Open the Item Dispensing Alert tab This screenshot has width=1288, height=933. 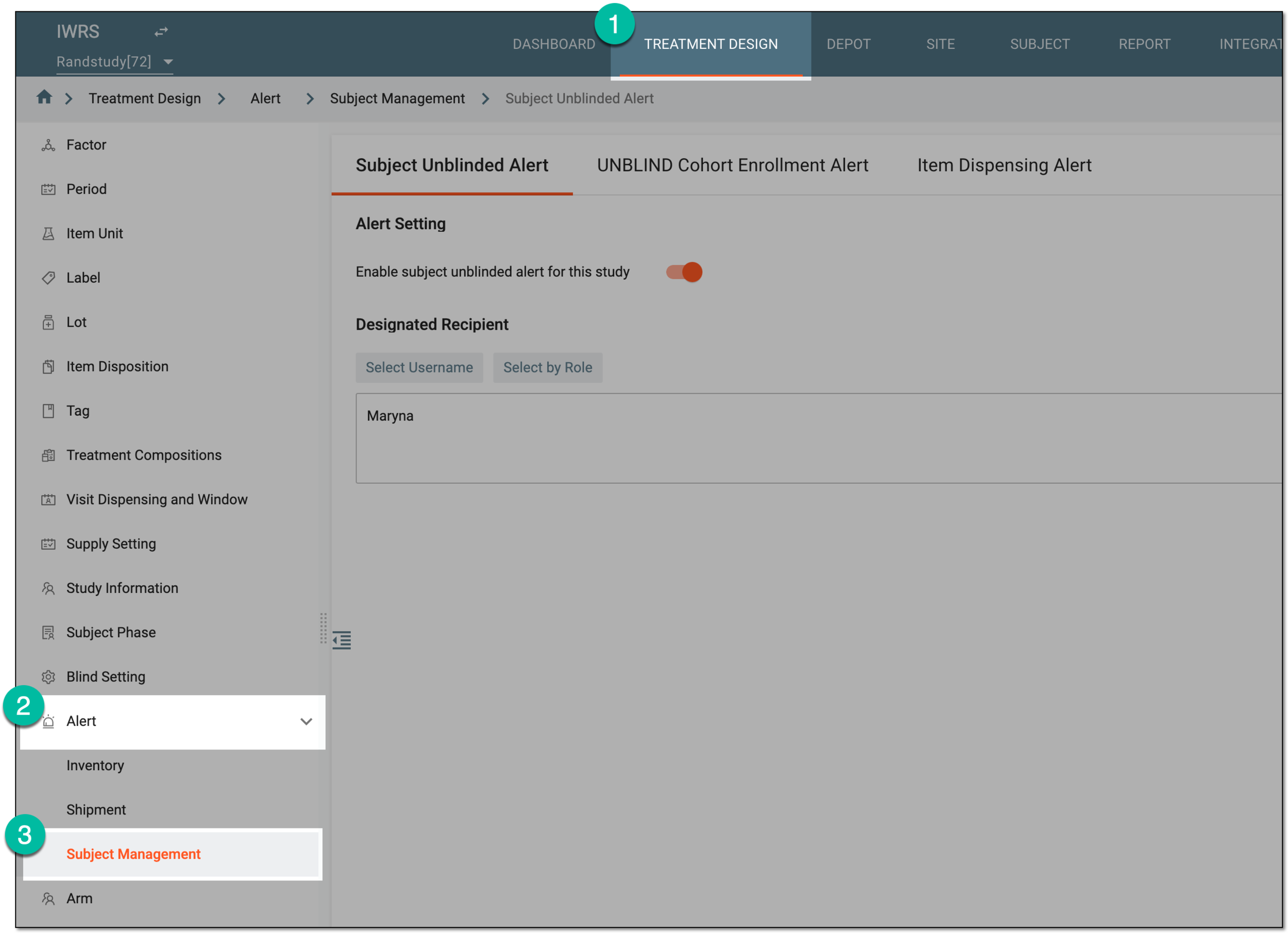click(x=1004, y=165)
